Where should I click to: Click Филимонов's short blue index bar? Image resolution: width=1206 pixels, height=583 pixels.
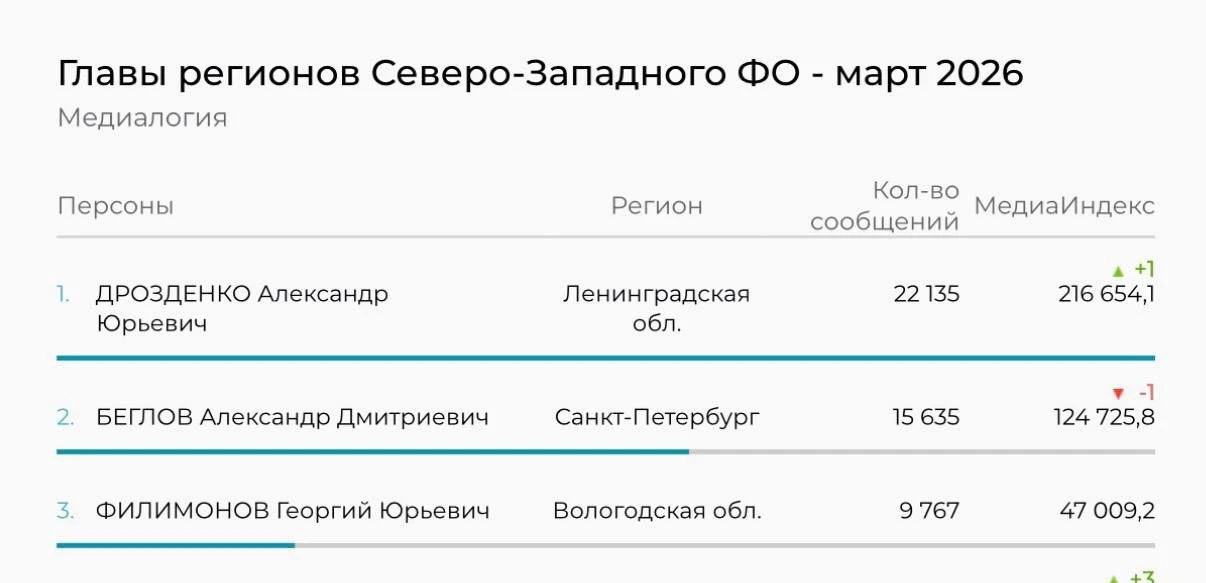(175, 545)
